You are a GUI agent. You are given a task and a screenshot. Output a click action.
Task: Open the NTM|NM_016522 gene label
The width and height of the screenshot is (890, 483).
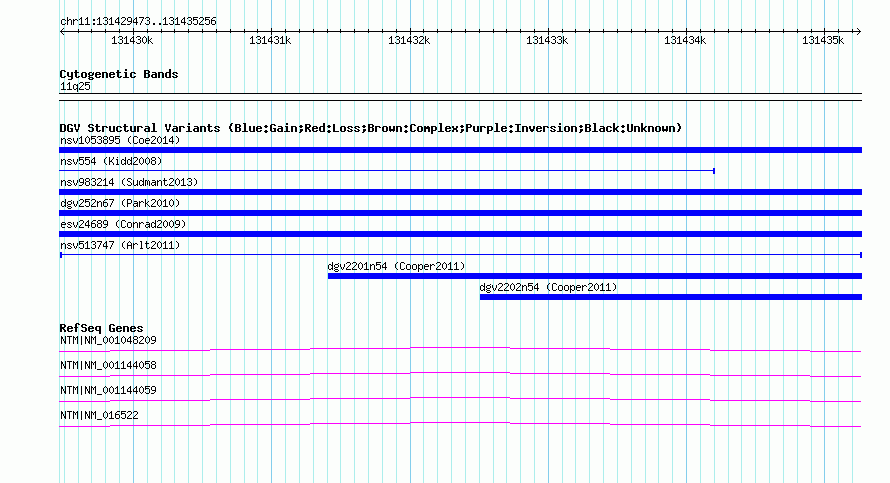point(99,415)
